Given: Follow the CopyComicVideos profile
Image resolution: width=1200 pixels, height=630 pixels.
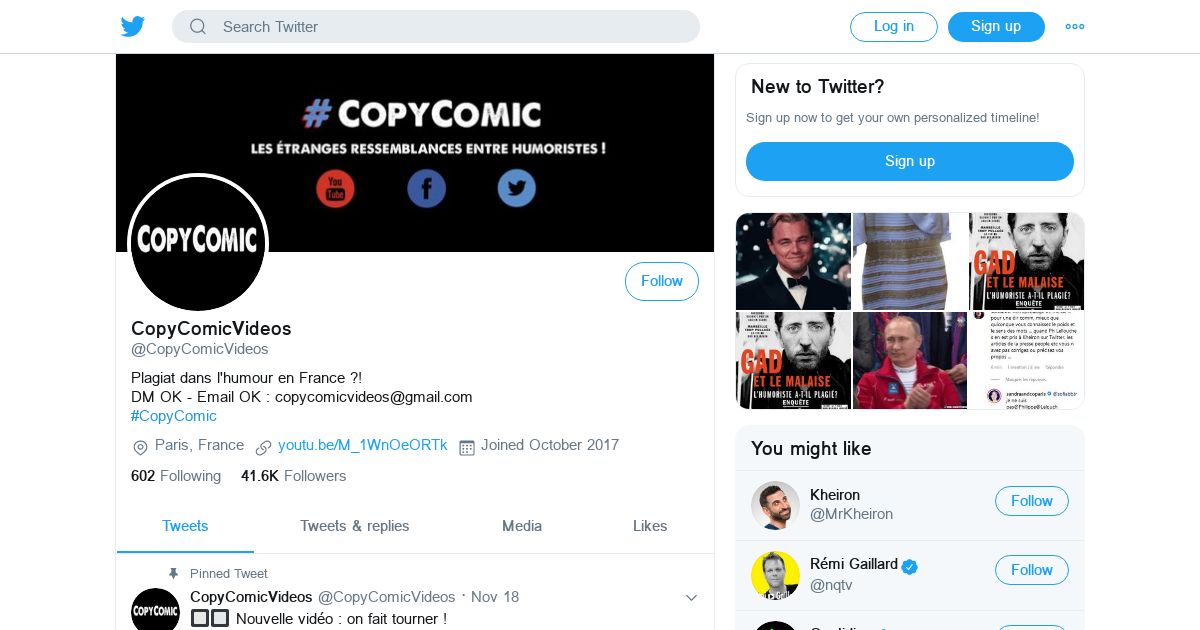Looking at the screenshot, I should tap(661, 282).
